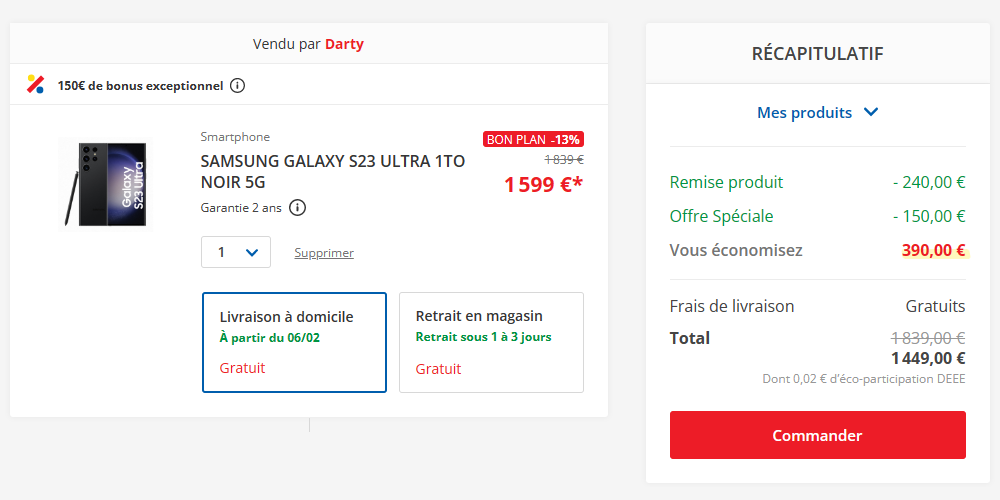The image size is (1000, 500).
Task: Click the BON PLAN -13% badge
Action: click(533, 139)
